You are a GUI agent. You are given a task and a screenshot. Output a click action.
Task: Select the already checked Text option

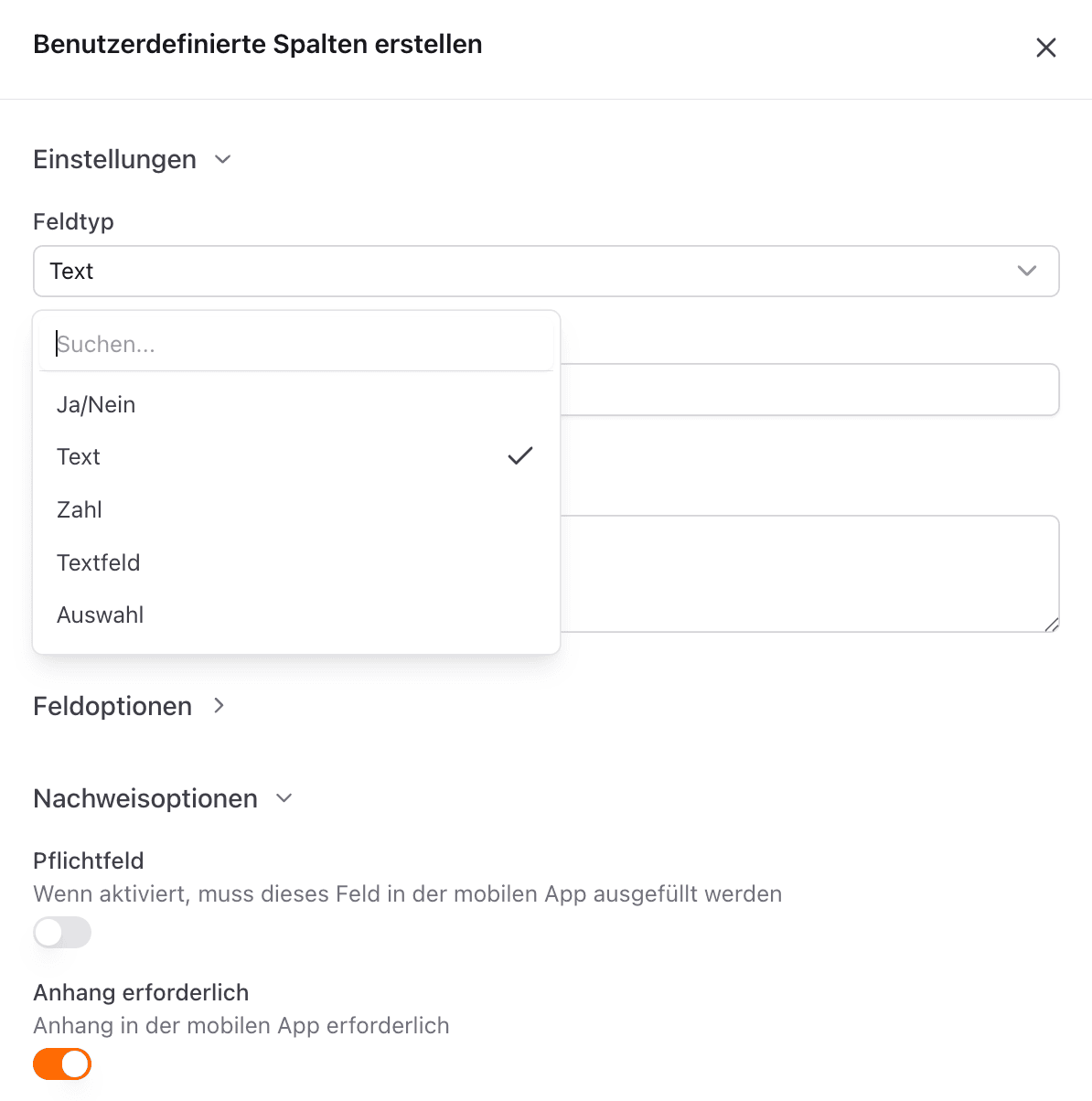pos(79,456)
